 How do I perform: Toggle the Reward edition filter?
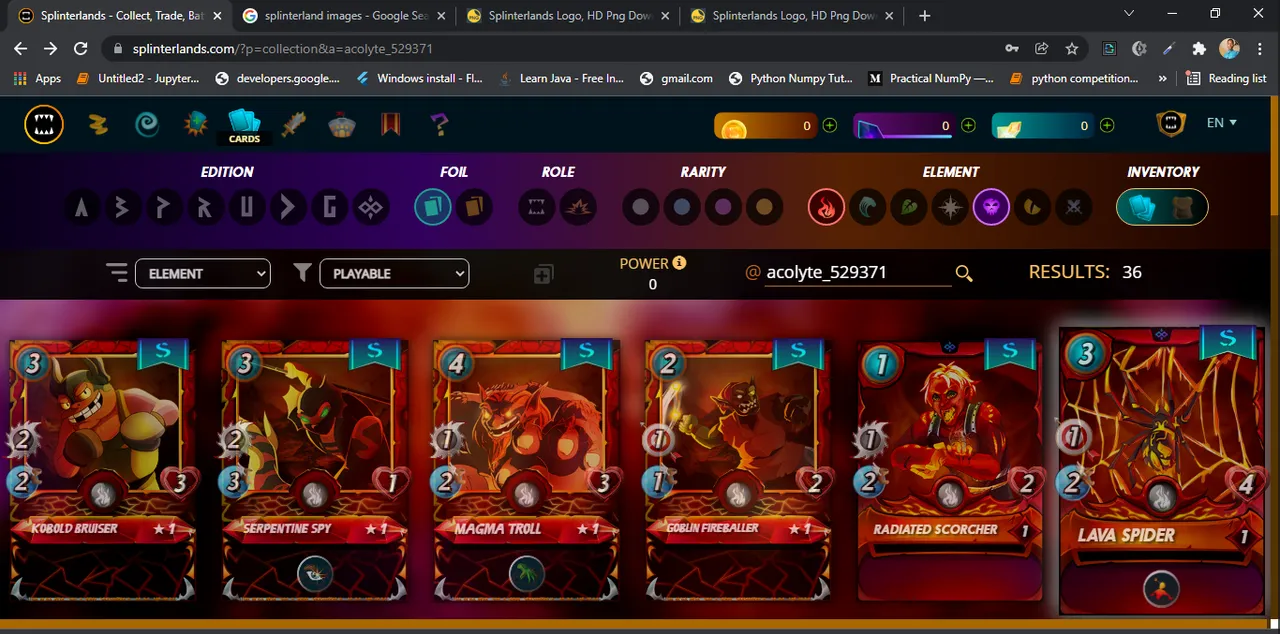coord(205,208)
